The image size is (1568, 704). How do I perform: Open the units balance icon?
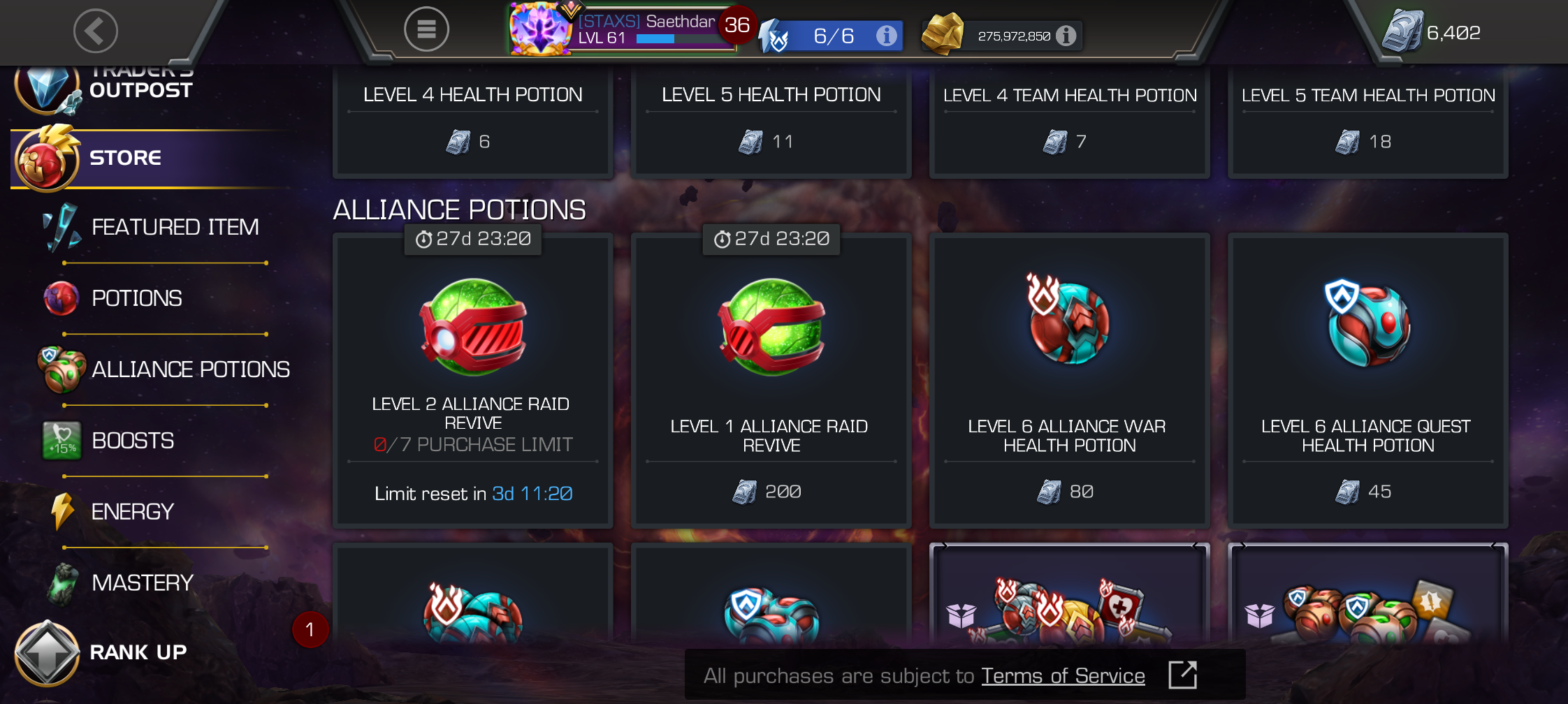(x=1402, y=31)
